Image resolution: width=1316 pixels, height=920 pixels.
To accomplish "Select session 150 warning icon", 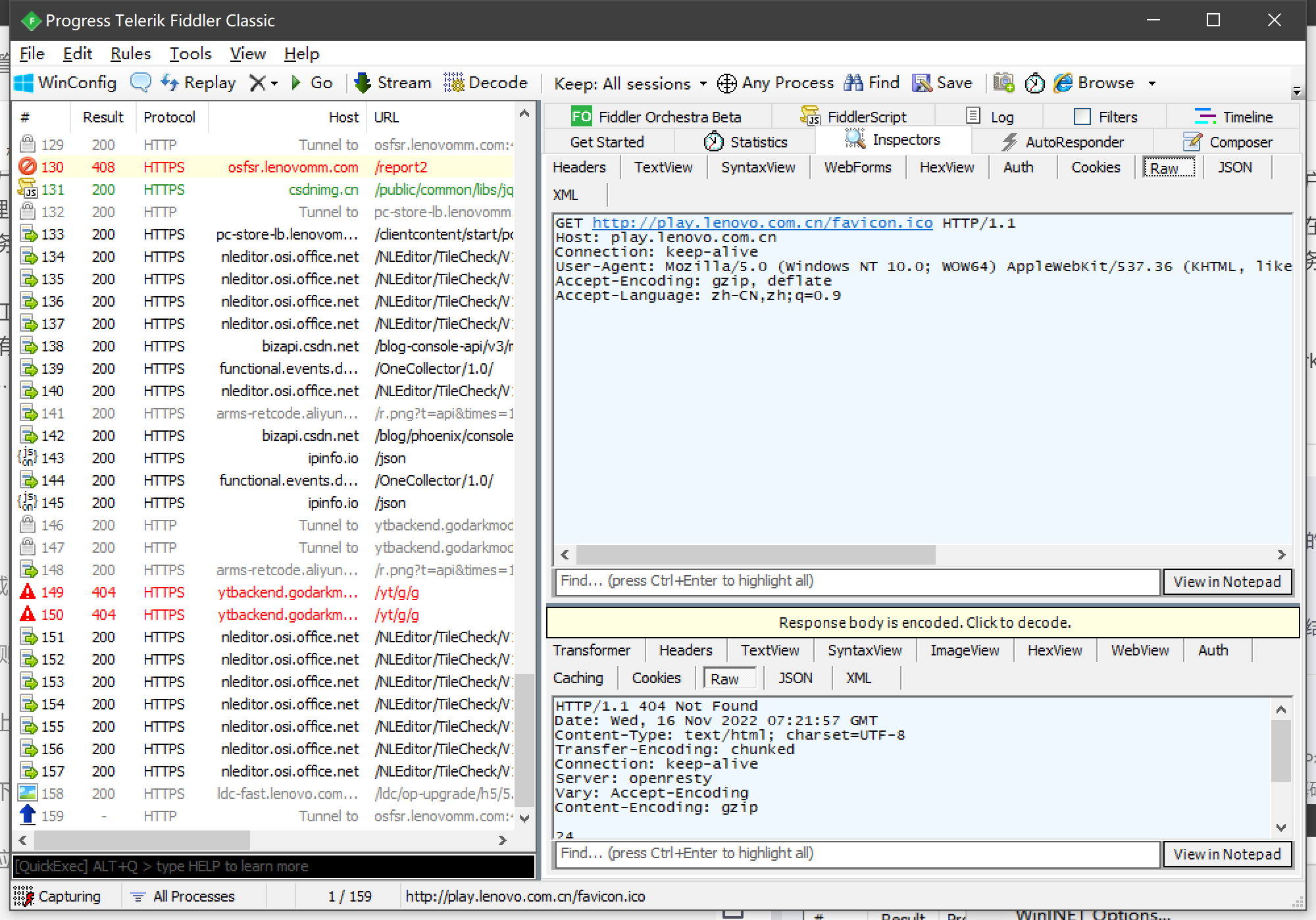I will (28, 615).
